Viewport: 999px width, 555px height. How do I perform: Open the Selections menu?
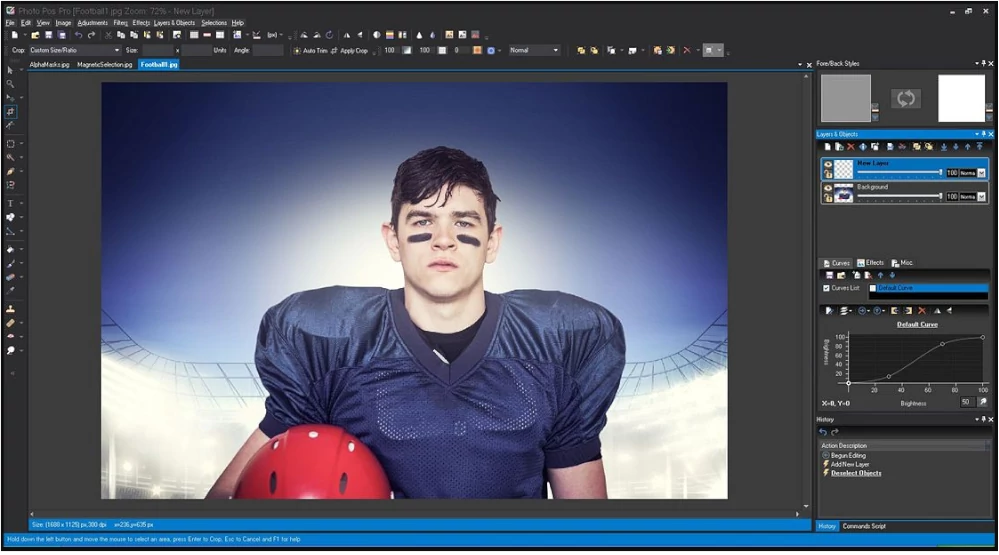click(x=214, y=23)
